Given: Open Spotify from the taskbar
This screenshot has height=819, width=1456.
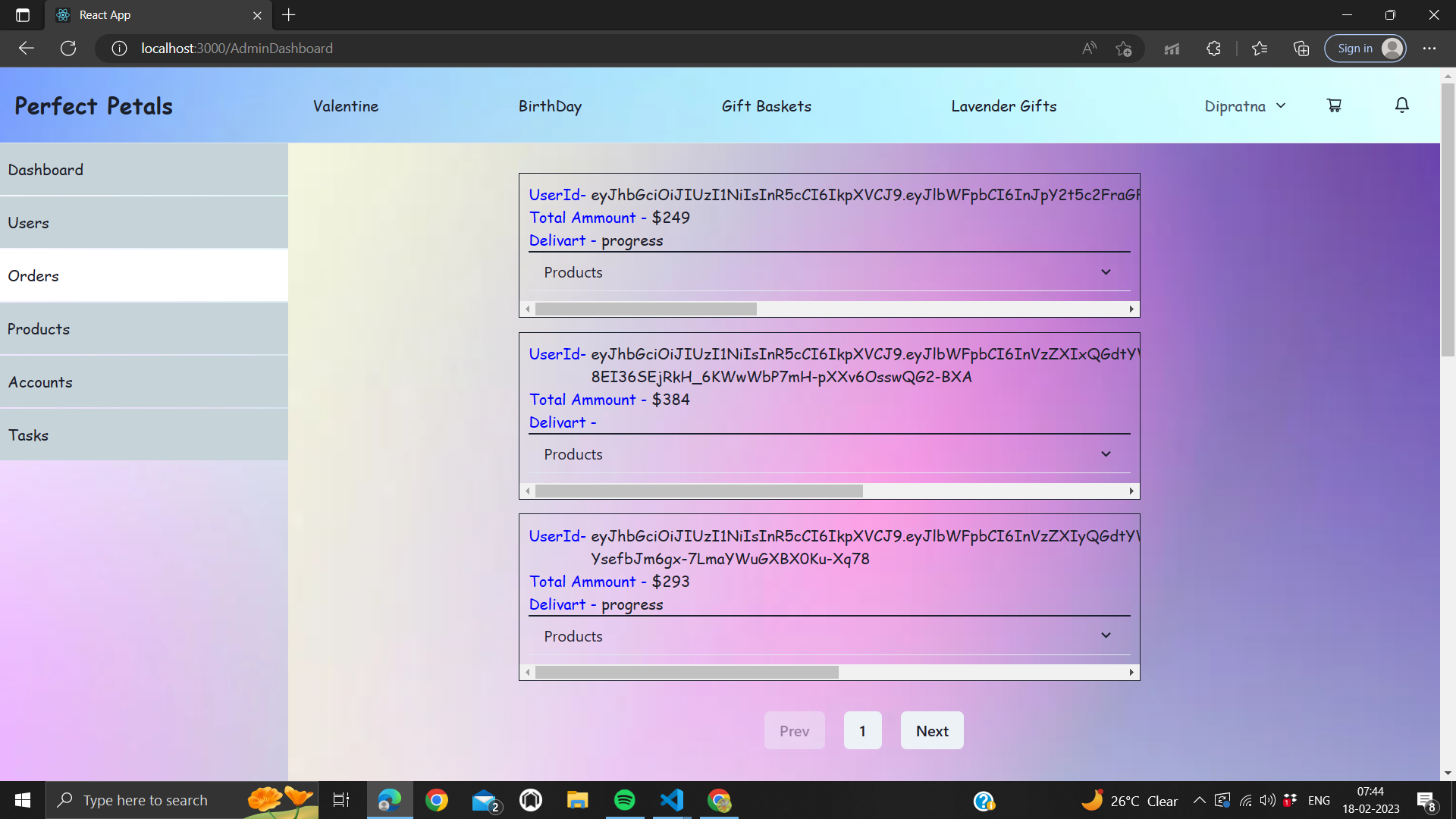Looking at the screenshot, I should 624,800.
